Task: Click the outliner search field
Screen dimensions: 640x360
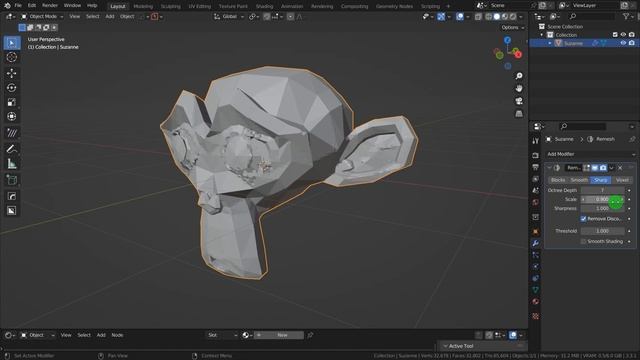Action: point(592,16)
